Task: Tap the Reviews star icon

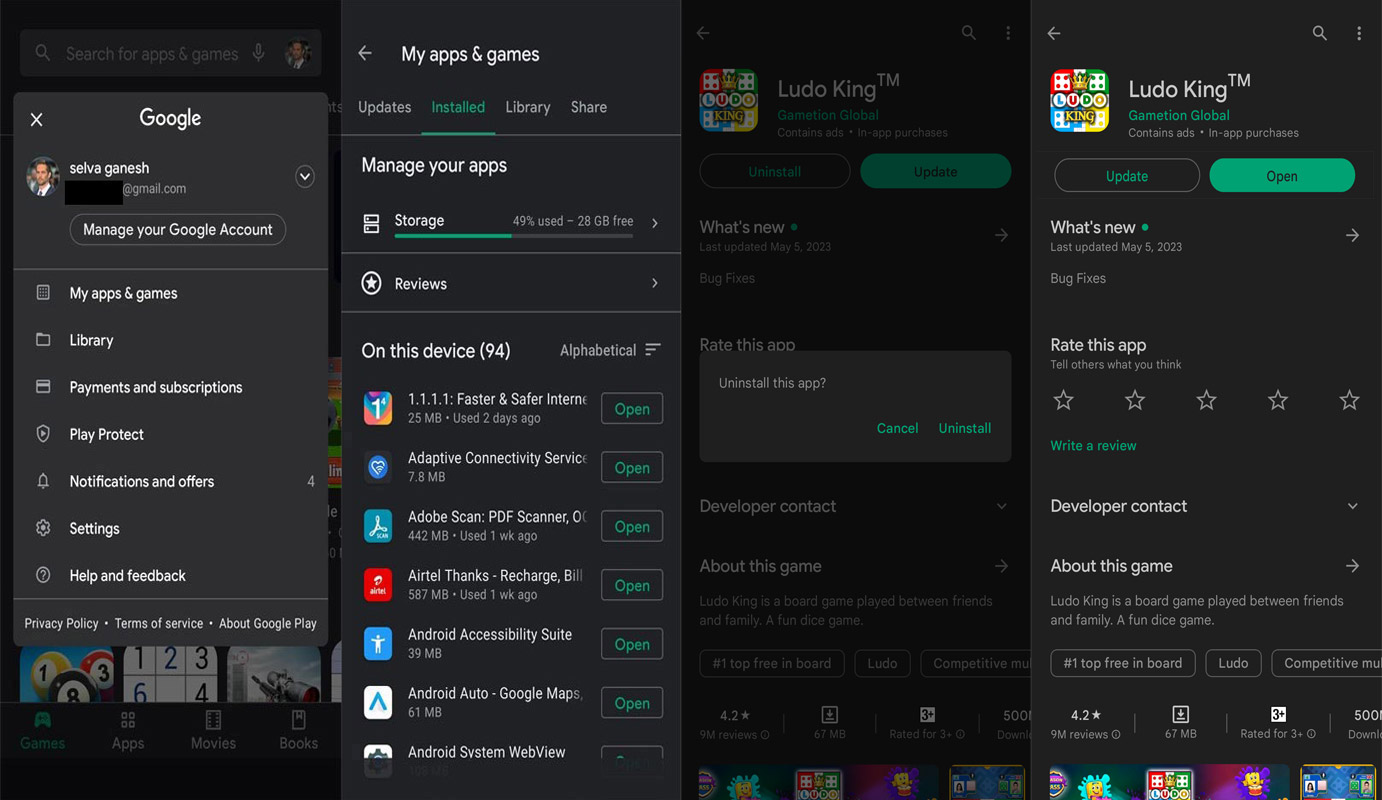Action: click(x=371, y=284)
